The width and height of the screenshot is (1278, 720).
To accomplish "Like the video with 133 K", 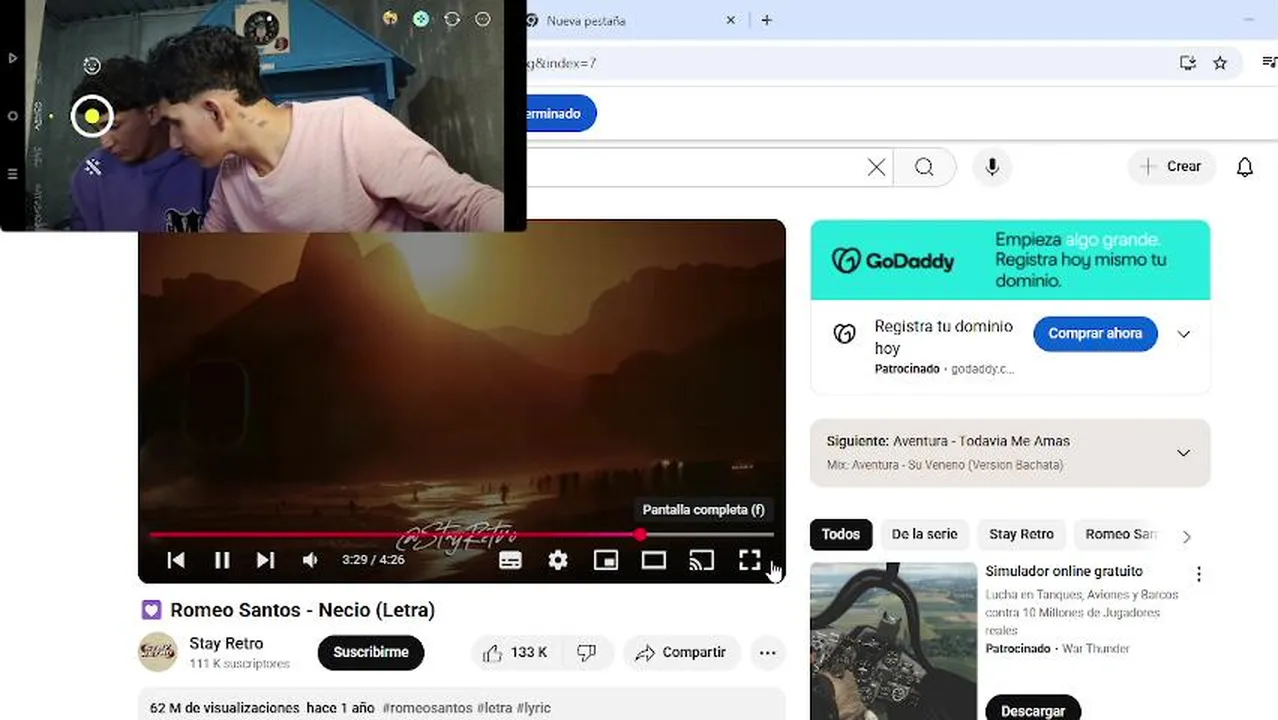I will [515, 652].
